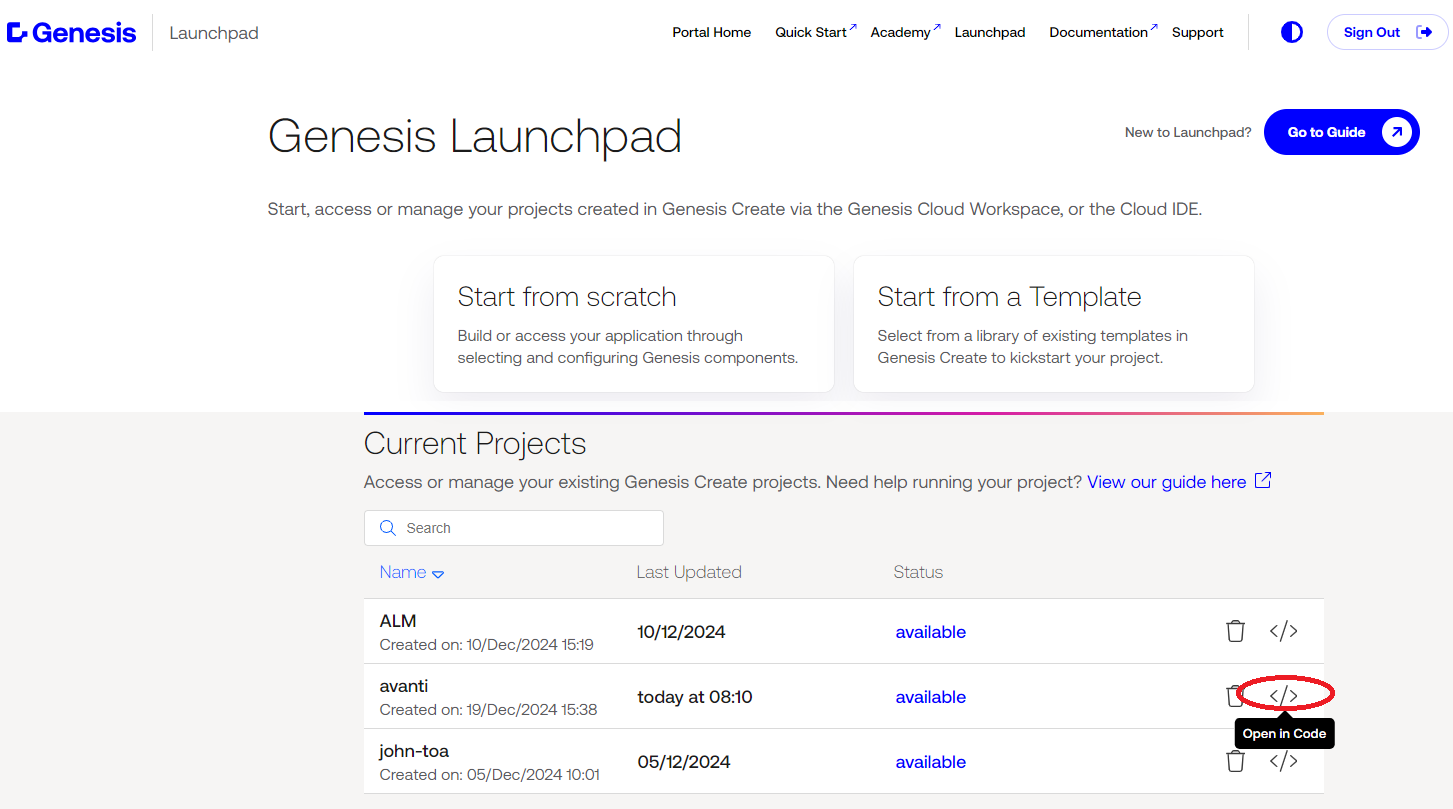Viewport: 1453px width, 809px height.
Task: Click the project Search input field
Action: tap(514, 528)
